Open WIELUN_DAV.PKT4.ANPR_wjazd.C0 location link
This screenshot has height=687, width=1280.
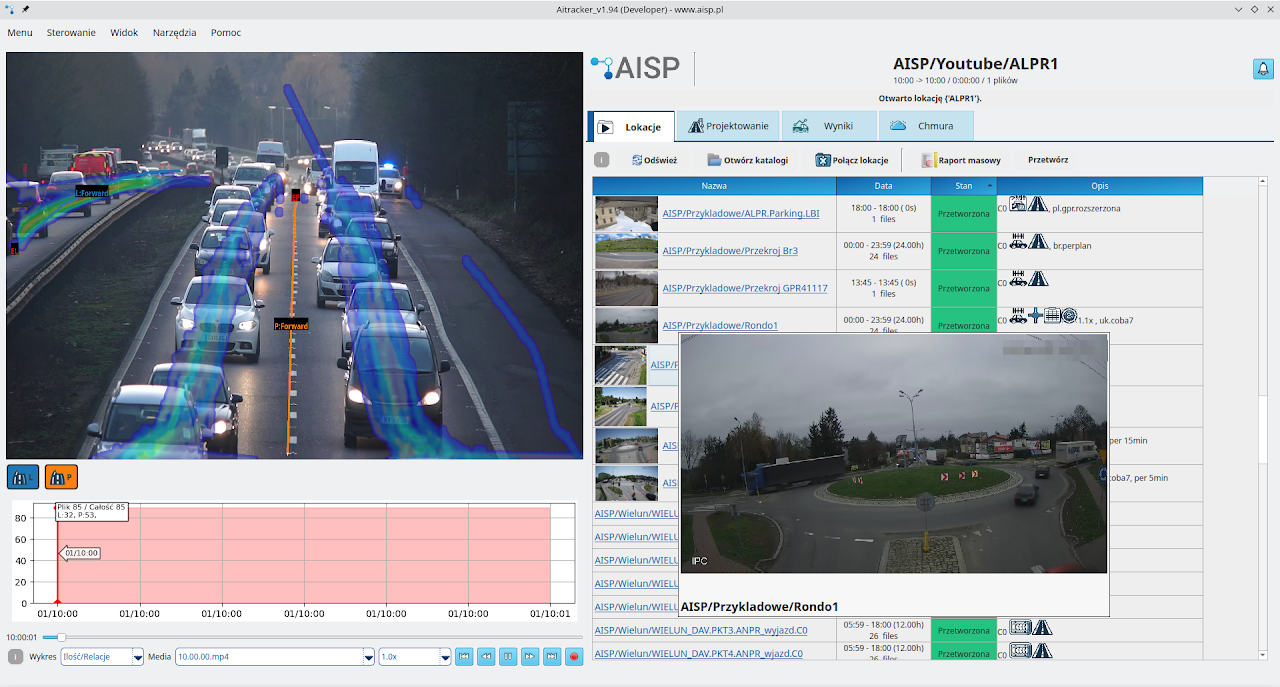[698, 653]
